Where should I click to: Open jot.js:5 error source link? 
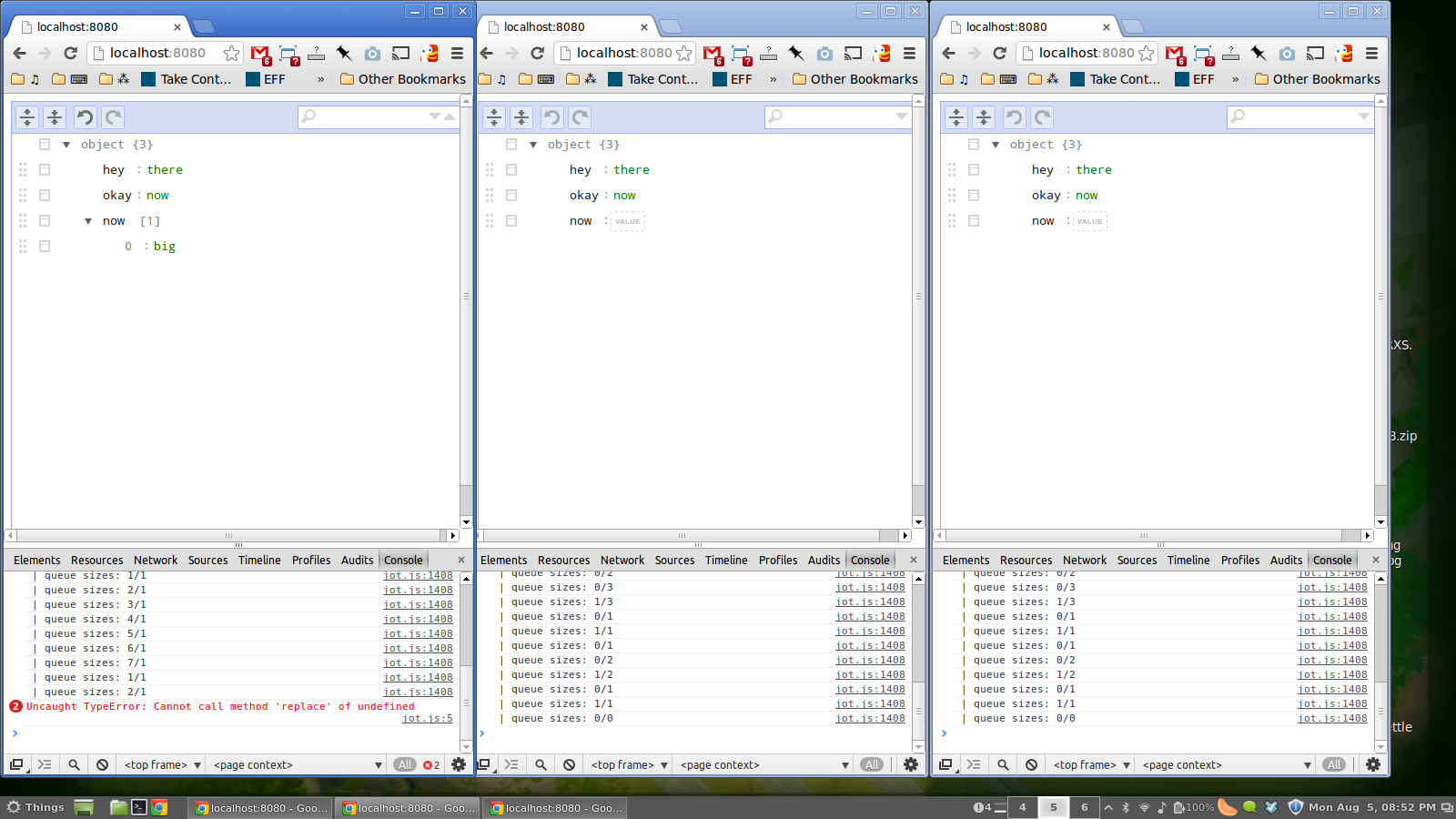coord(428,719)
